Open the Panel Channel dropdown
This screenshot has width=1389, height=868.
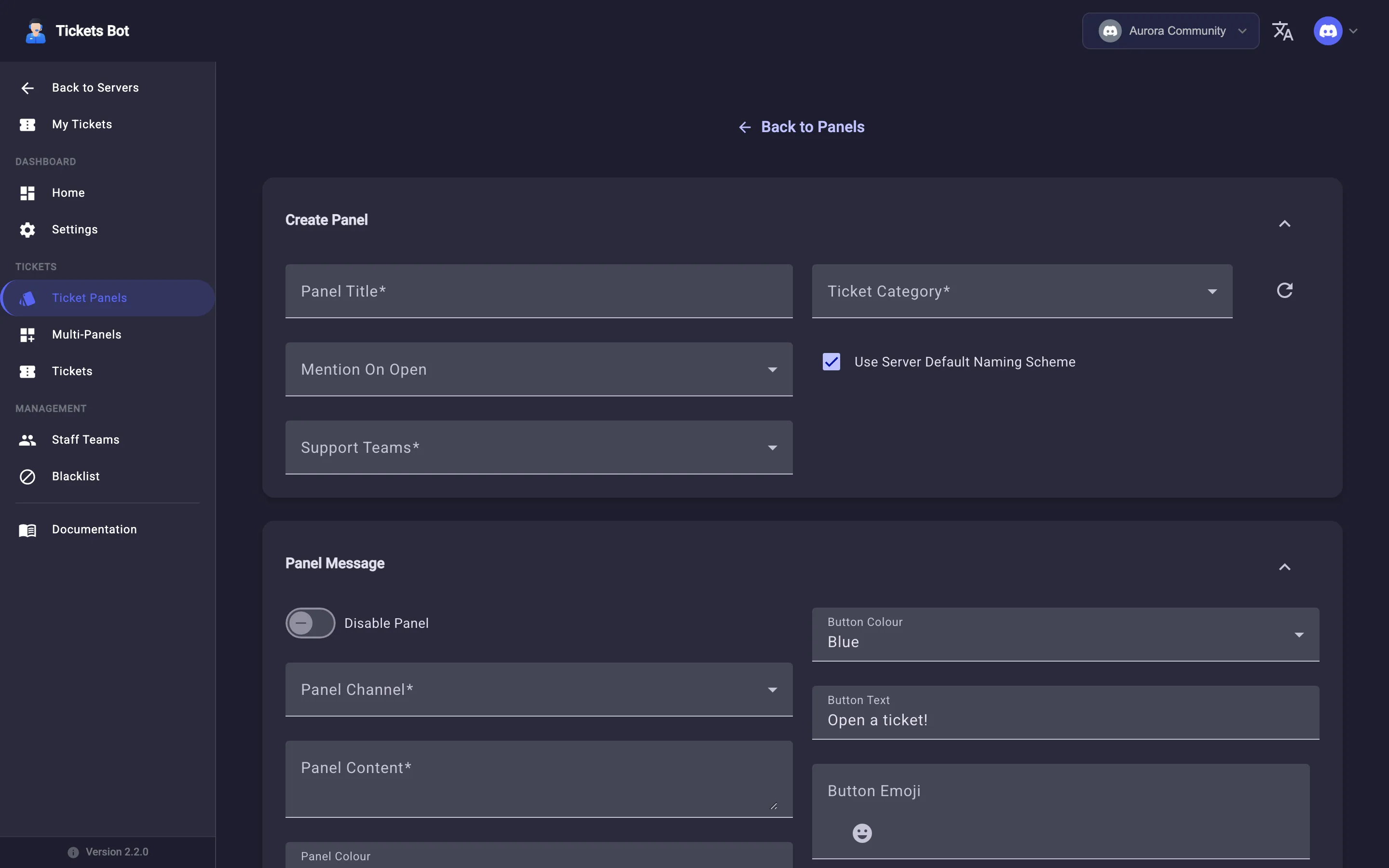tap(539, 690)
